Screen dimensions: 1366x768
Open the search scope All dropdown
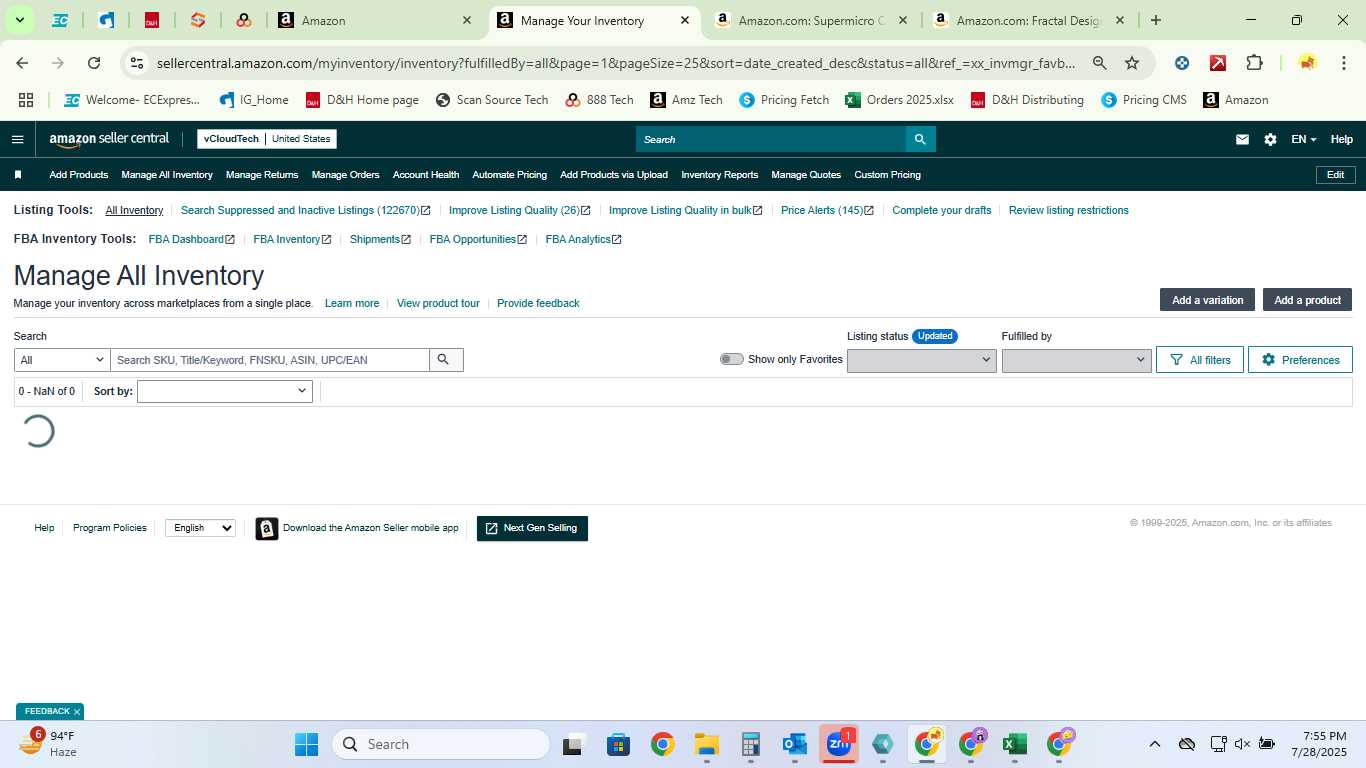point(62,360)
